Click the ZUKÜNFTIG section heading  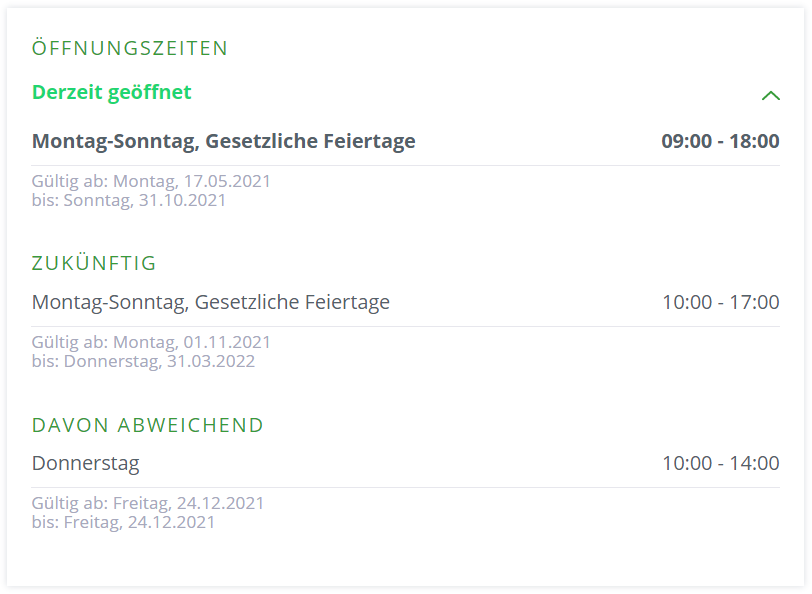tap(94, 263)
